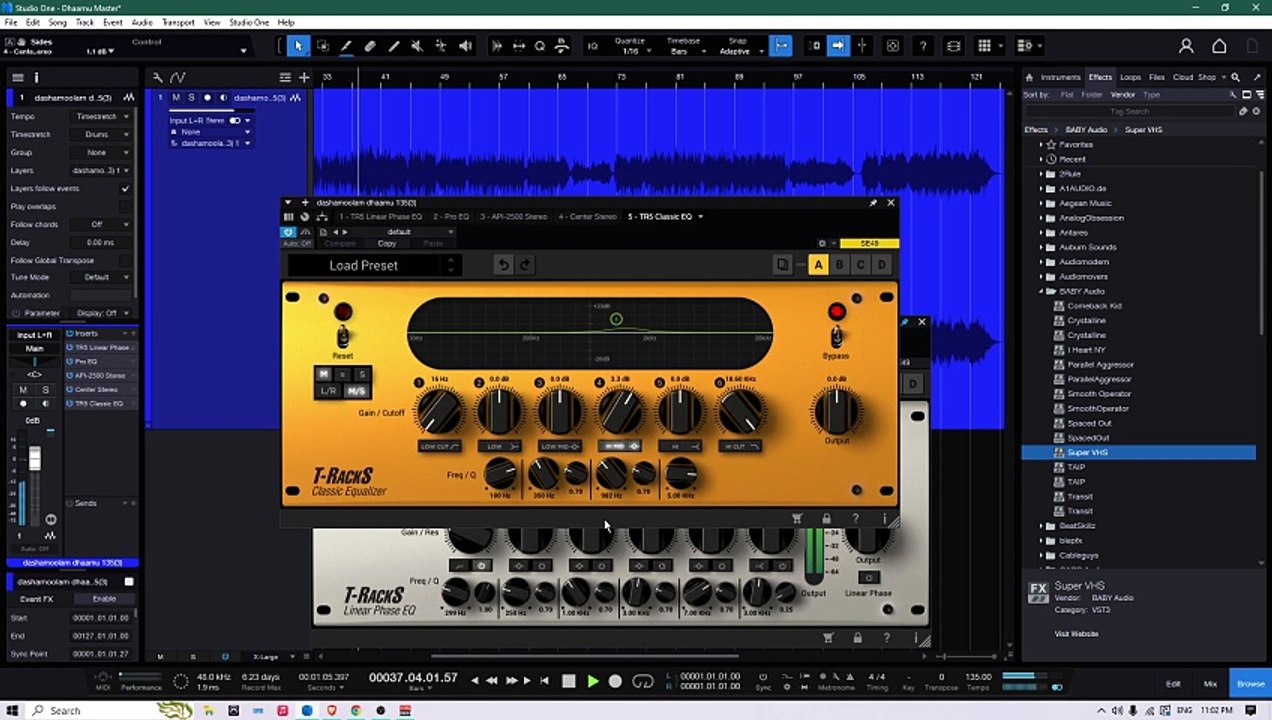
Task: Select the Eraser tool
Action: tap(370, 46)
